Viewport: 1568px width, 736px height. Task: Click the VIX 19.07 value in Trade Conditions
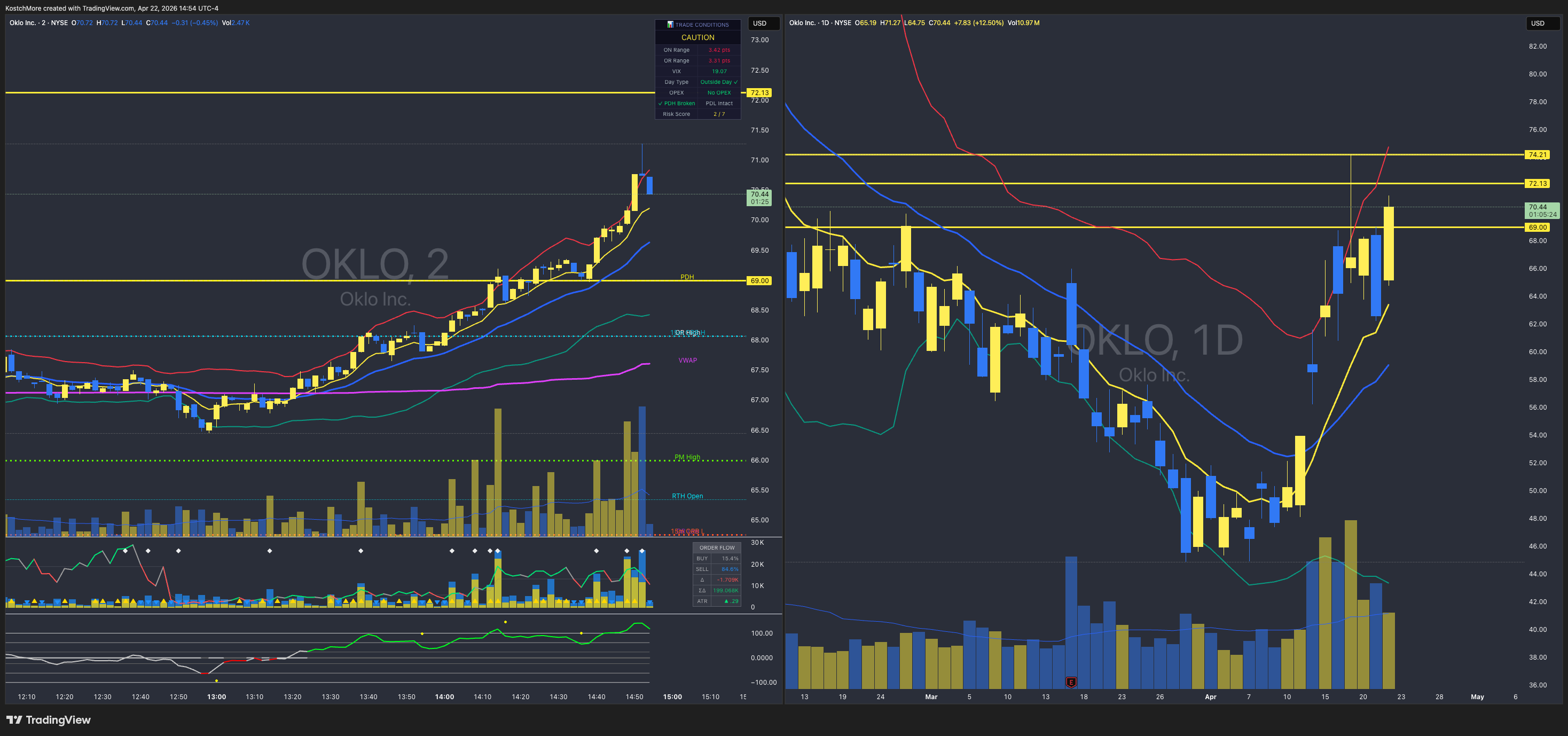(x=719, y=71)
